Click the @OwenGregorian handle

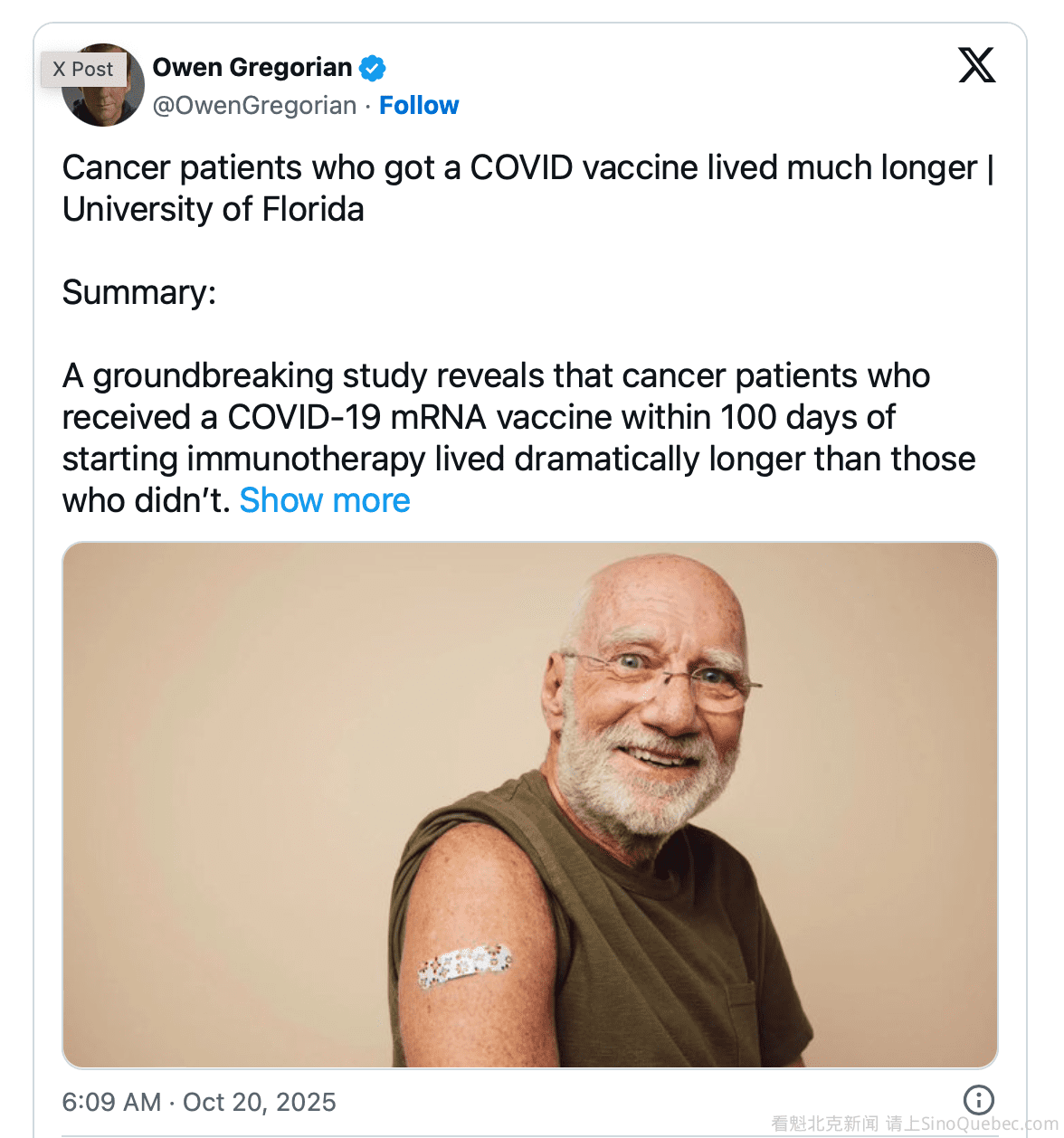(x=254, y=106)
